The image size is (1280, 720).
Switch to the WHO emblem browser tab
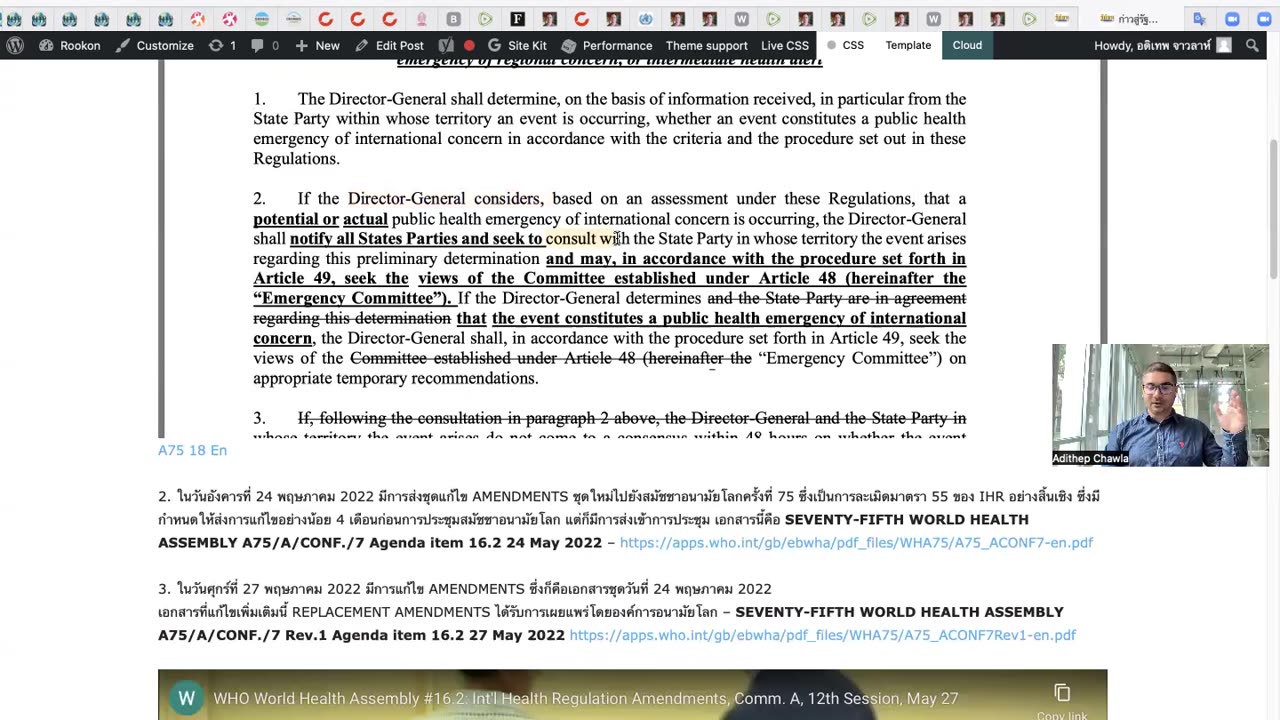click(645, 19)
